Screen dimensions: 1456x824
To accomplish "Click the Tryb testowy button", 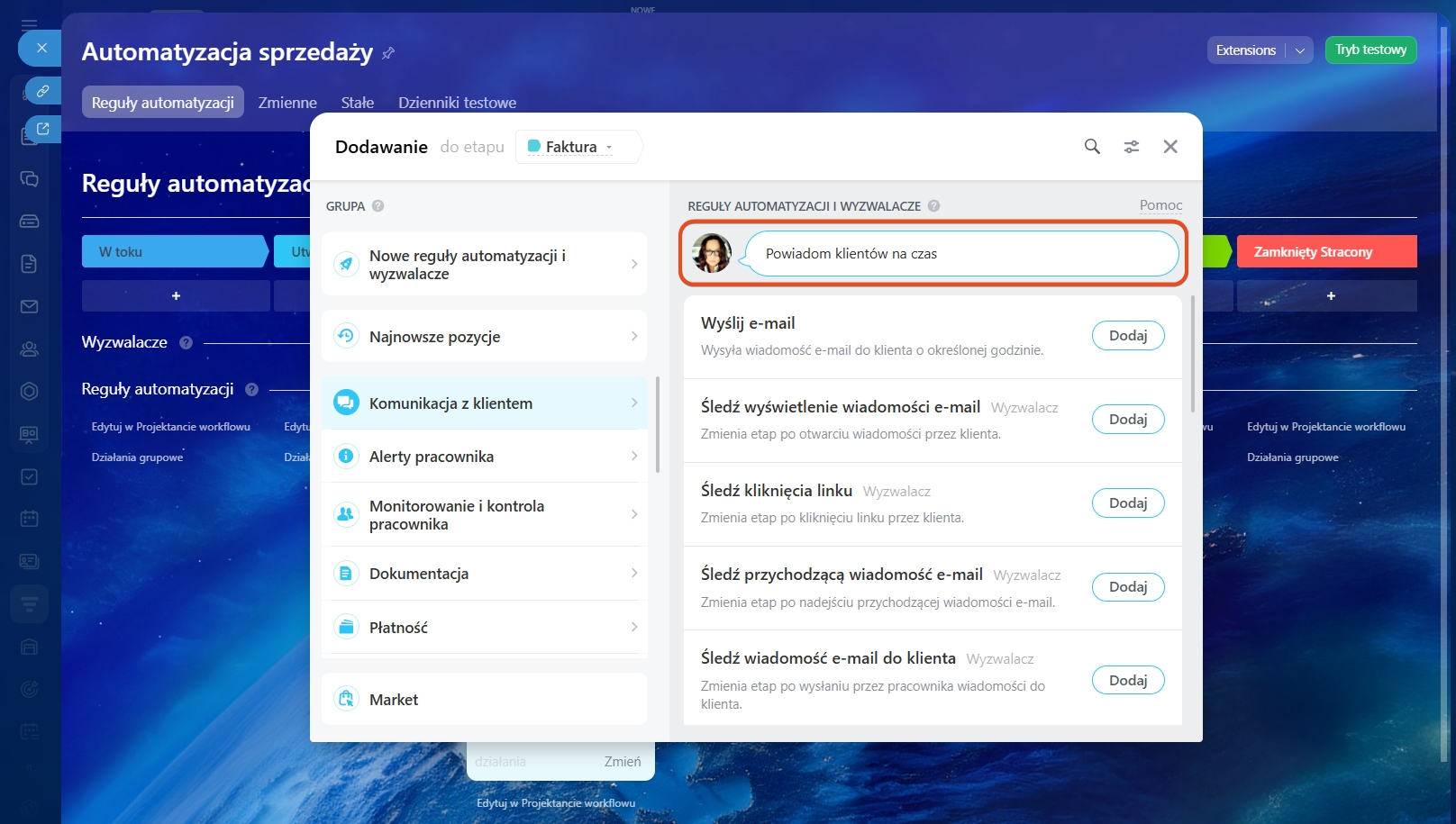I will 1370,50.
